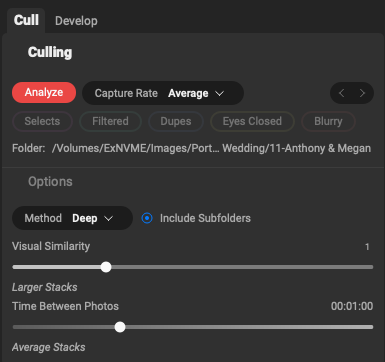The image size is (385, 362).
Task: Open the Capture Rate Average dropdown
Action: (163, 93)
